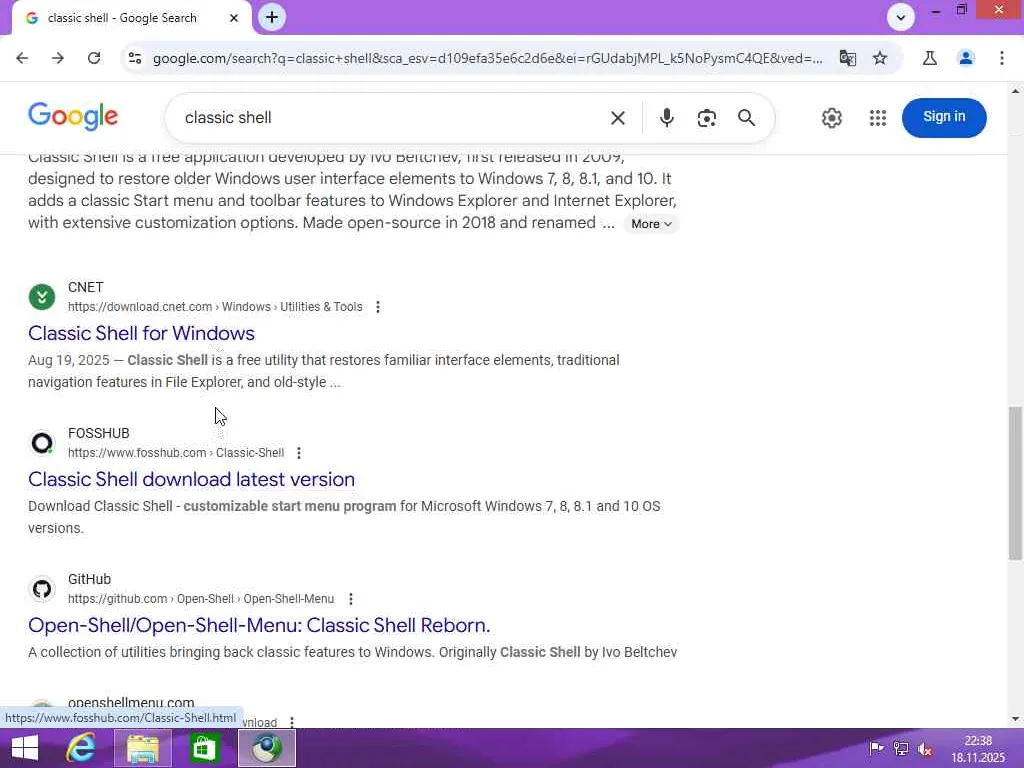Click the browser forward arrow

click(x=58, y=58)
